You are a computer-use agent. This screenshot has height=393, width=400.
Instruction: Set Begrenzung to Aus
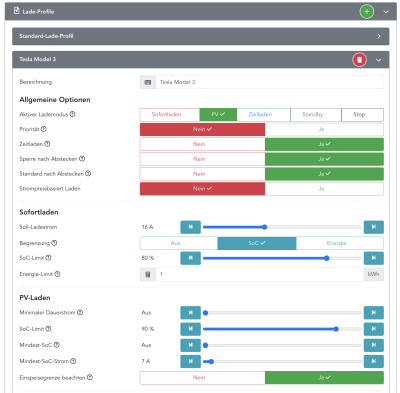[179, 243]
